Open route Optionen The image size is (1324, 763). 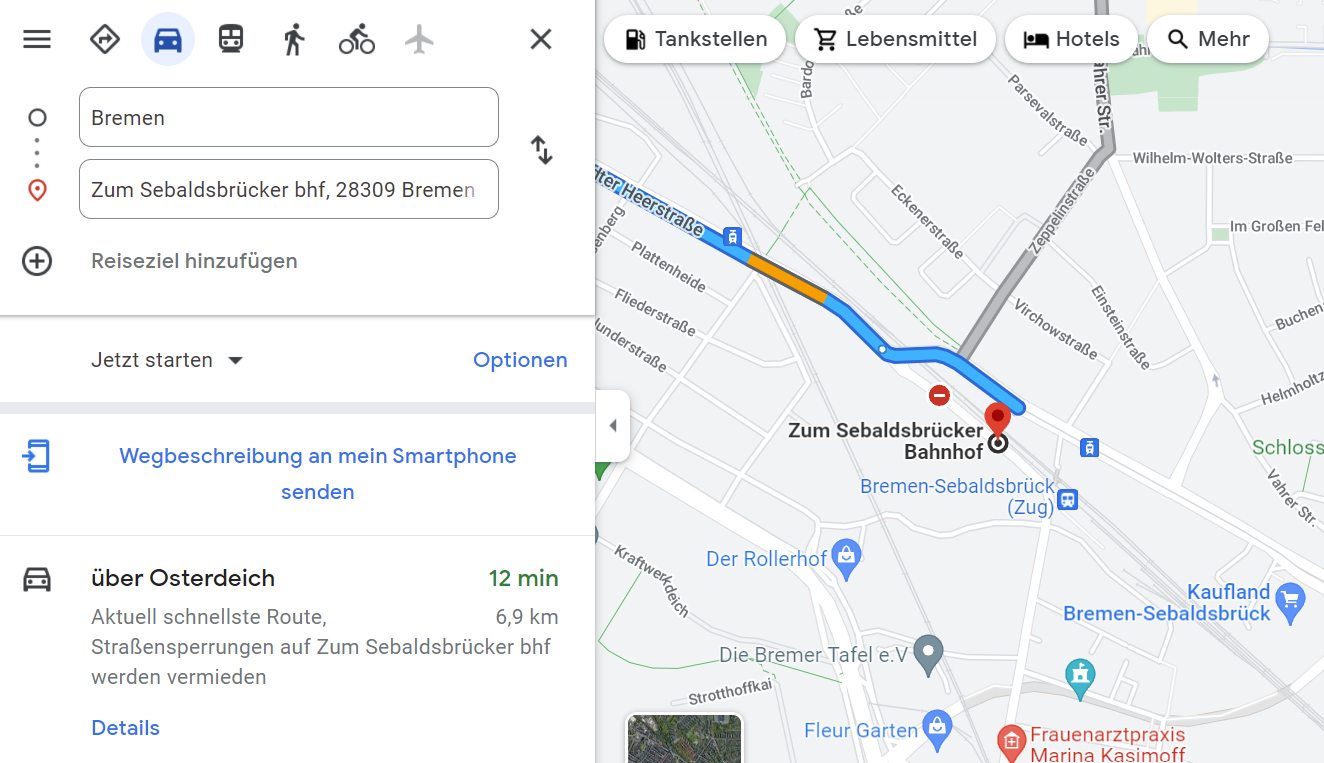coord(520,360)
